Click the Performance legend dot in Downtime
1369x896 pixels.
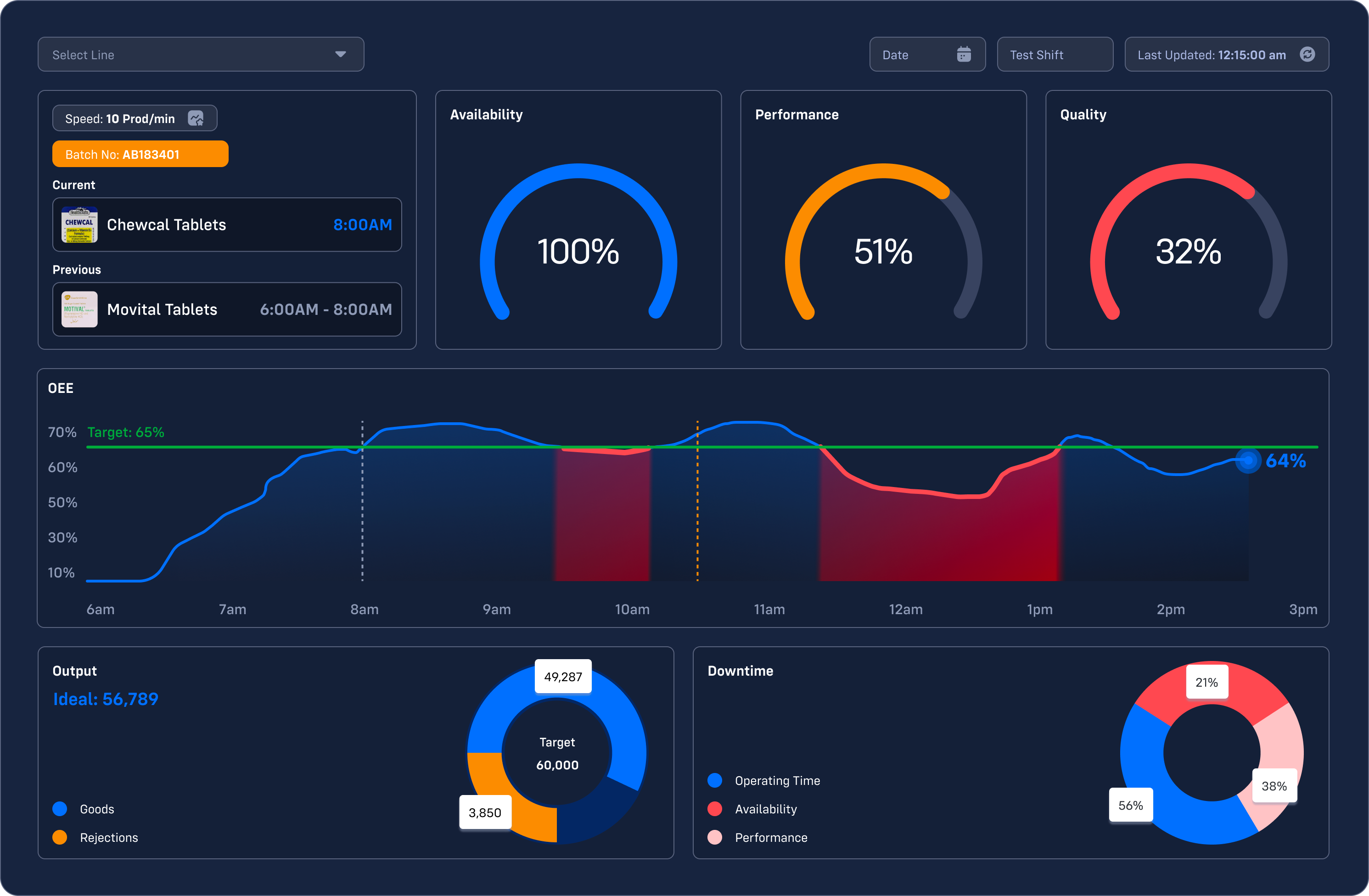pos(714,837)
